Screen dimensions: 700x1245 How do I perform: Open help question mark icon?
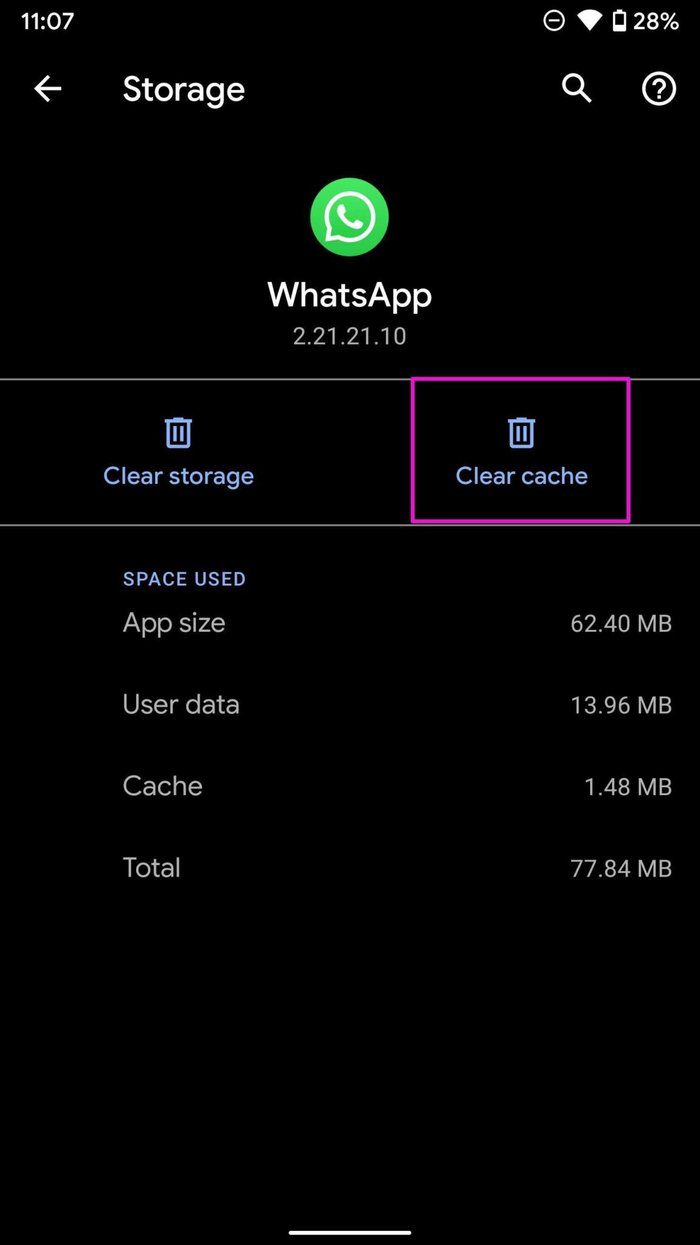coord(658,89)
